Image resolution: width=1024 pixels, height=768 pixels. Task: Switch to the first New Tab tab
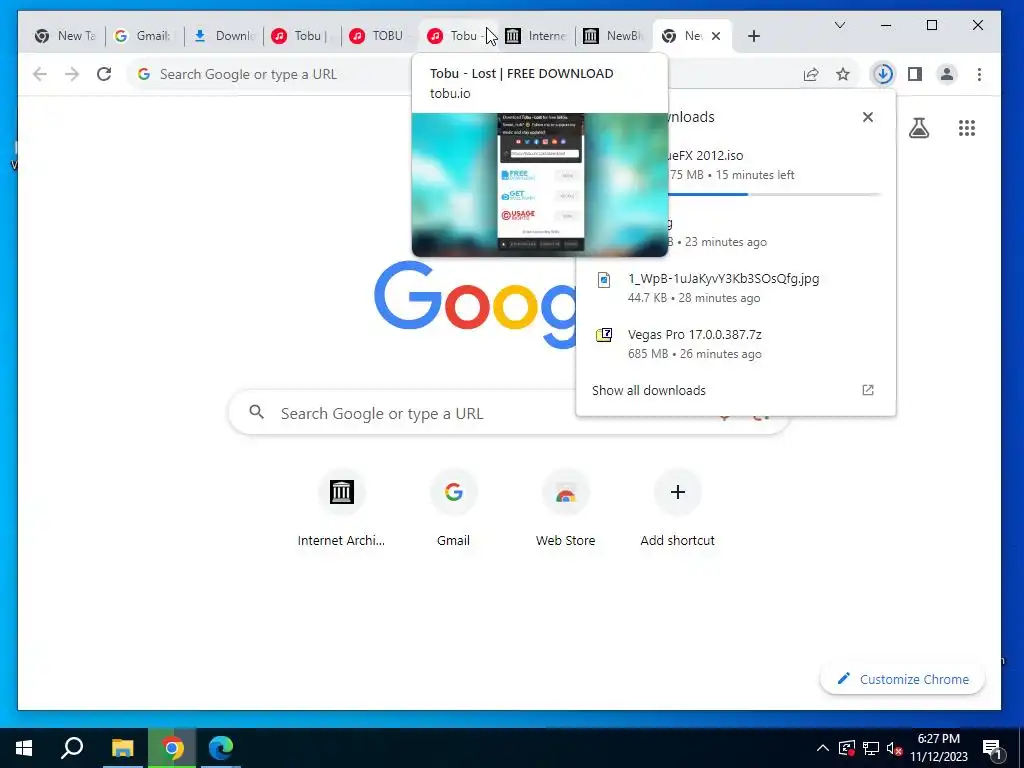[x=66, y=36]
